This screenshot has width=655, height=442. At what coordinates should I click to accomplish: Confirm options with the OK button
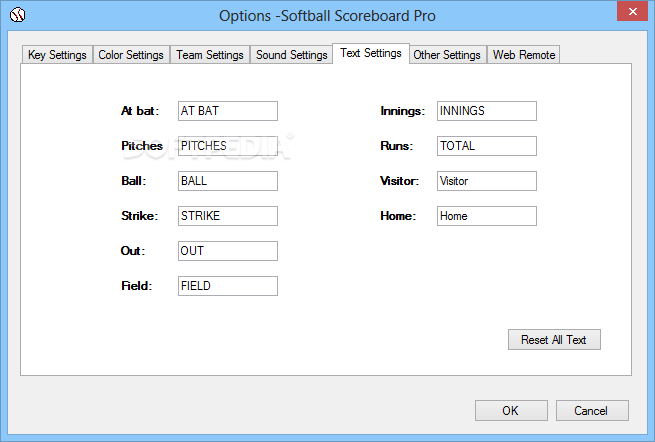511,411
